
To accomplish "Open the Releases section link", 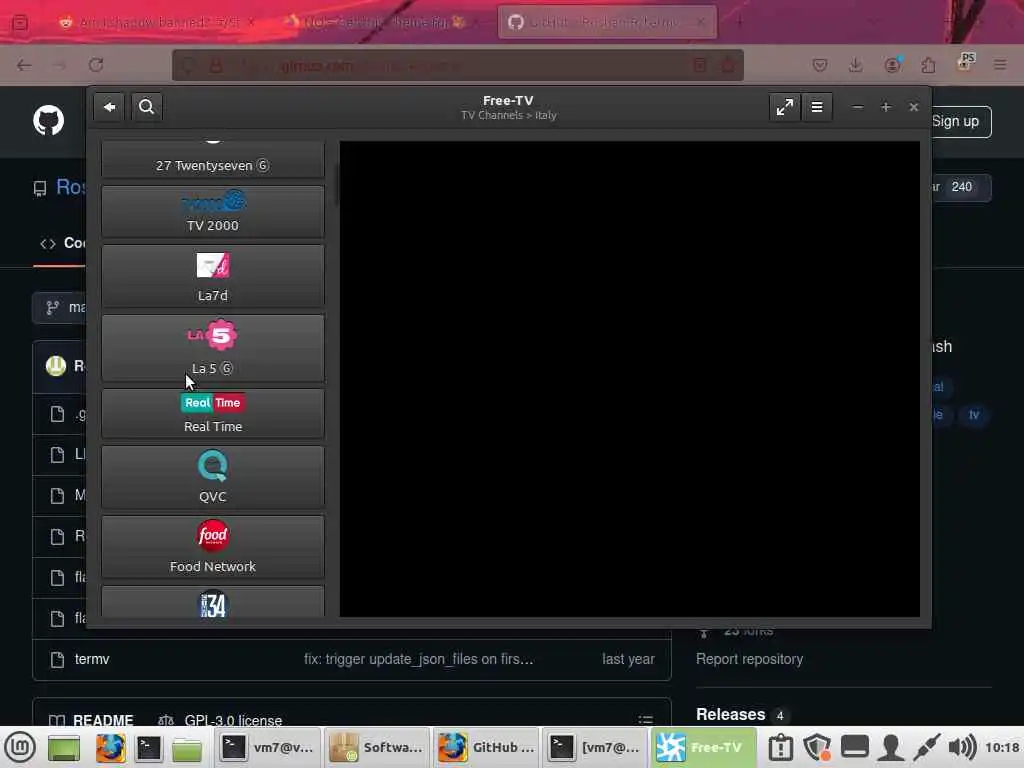I will (730, 714).
